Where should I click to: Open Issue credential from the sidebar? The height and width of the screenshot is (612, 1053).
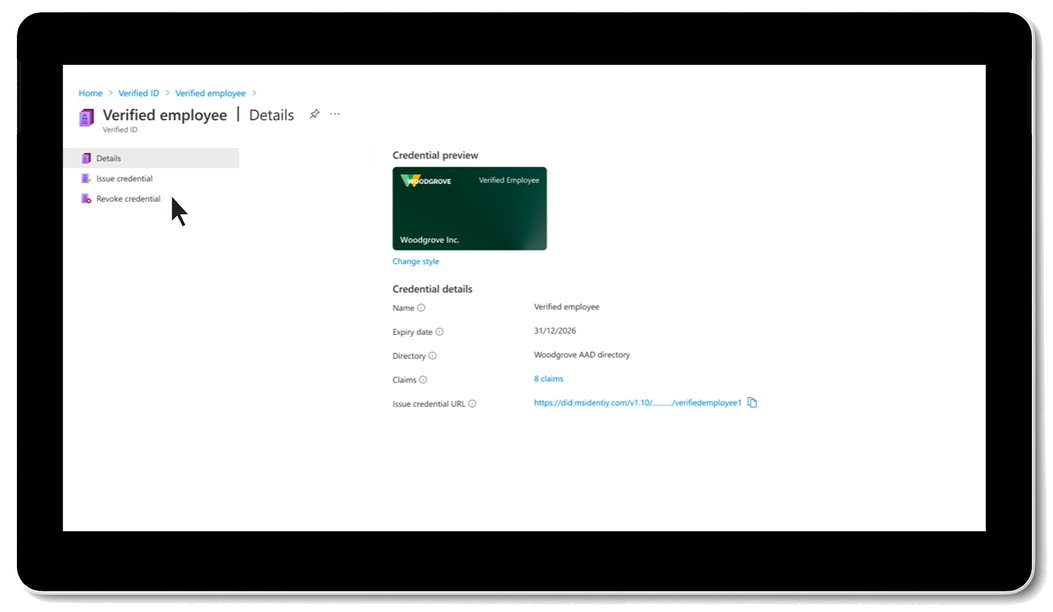click(124, 179)
